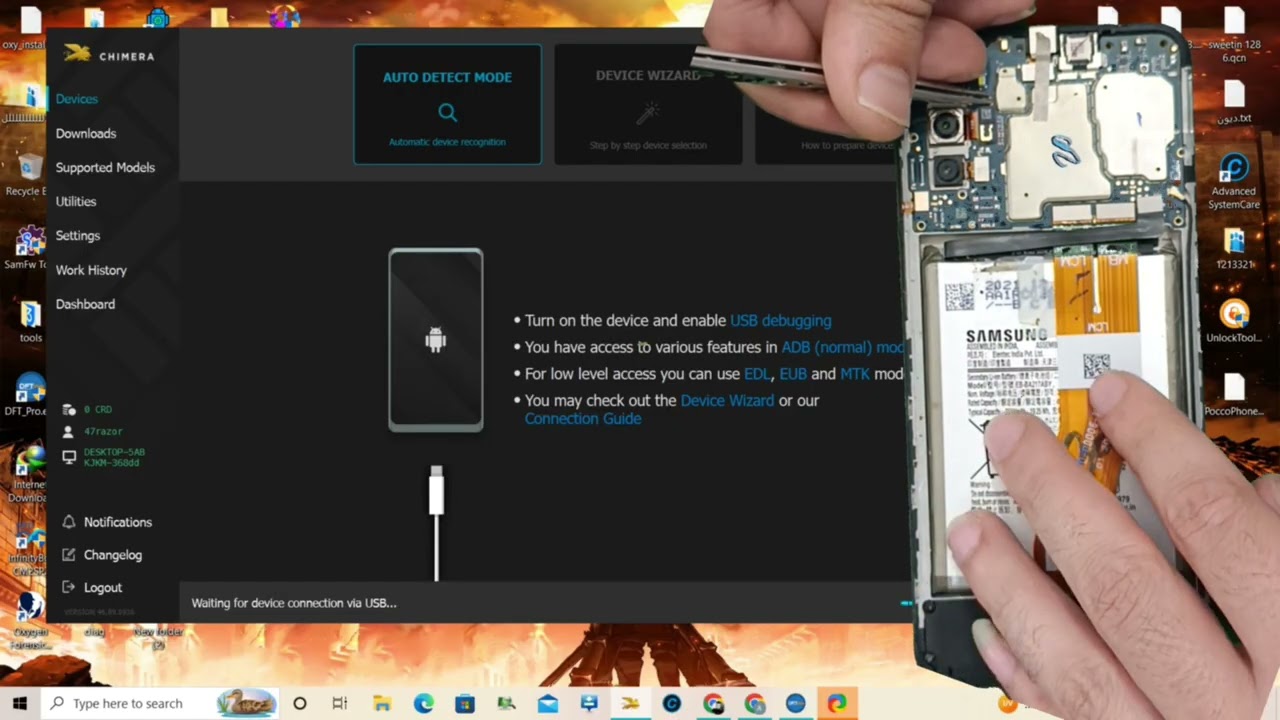Viewport: 1280px width, 720px height.
Task: Open the Chimera Dashboard
Action: (x=85, y=304)
